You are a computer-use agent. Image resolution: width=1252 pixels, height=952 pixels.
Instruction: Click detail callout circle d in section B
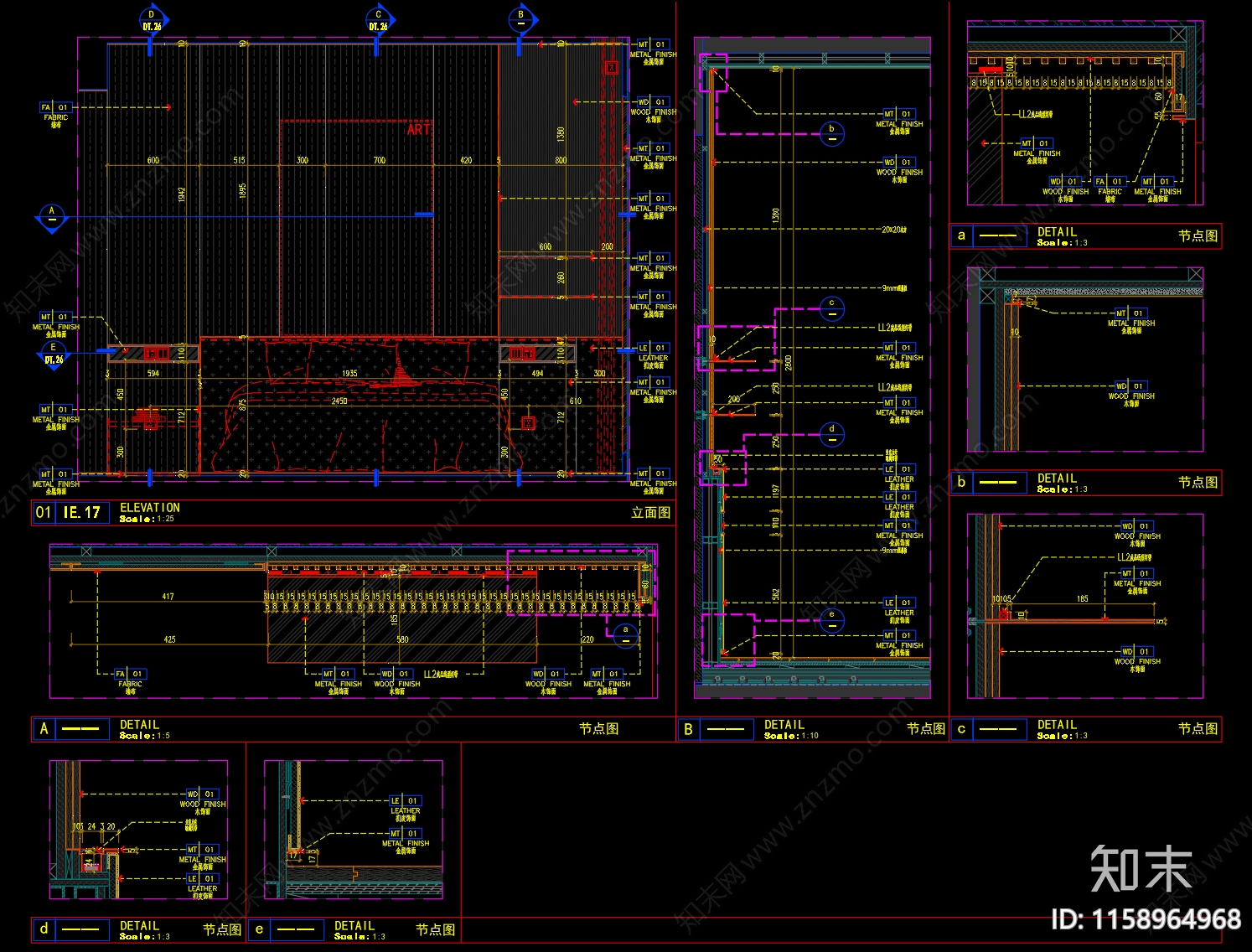[x=831, y=433]
